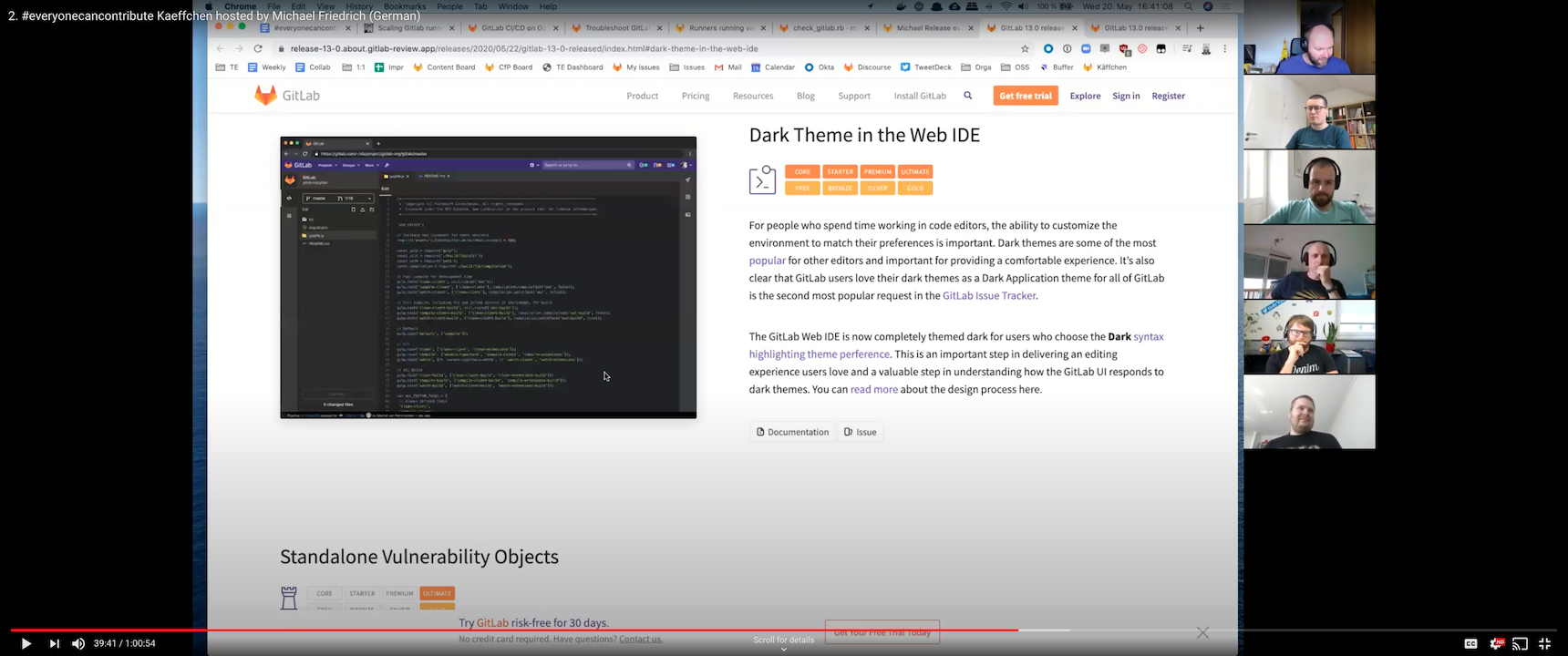This screenshot has height=656, width=1568.
Task: Click the Get free trial button
Action: pos(1025,96)
